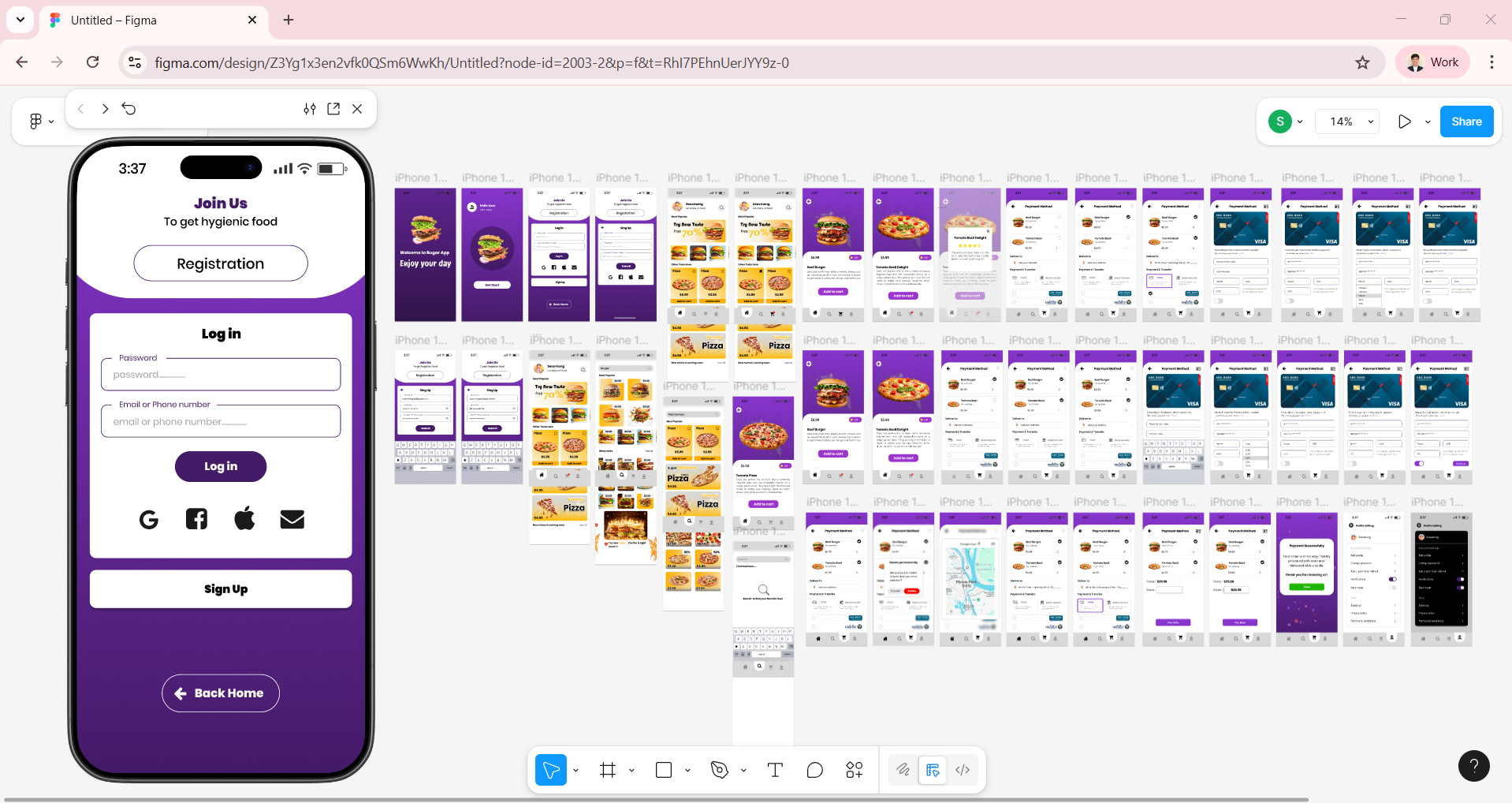
Task: Select the dark settings frame thumbnail
Action: point(1441,580)
